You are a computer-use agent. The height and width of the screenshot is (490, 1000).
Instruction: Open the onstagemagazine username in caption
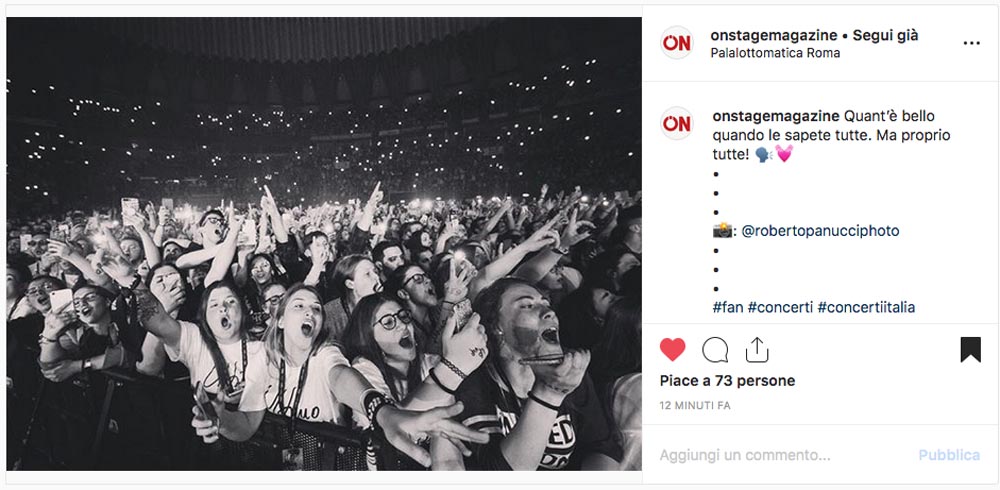[x=776, y=116]
